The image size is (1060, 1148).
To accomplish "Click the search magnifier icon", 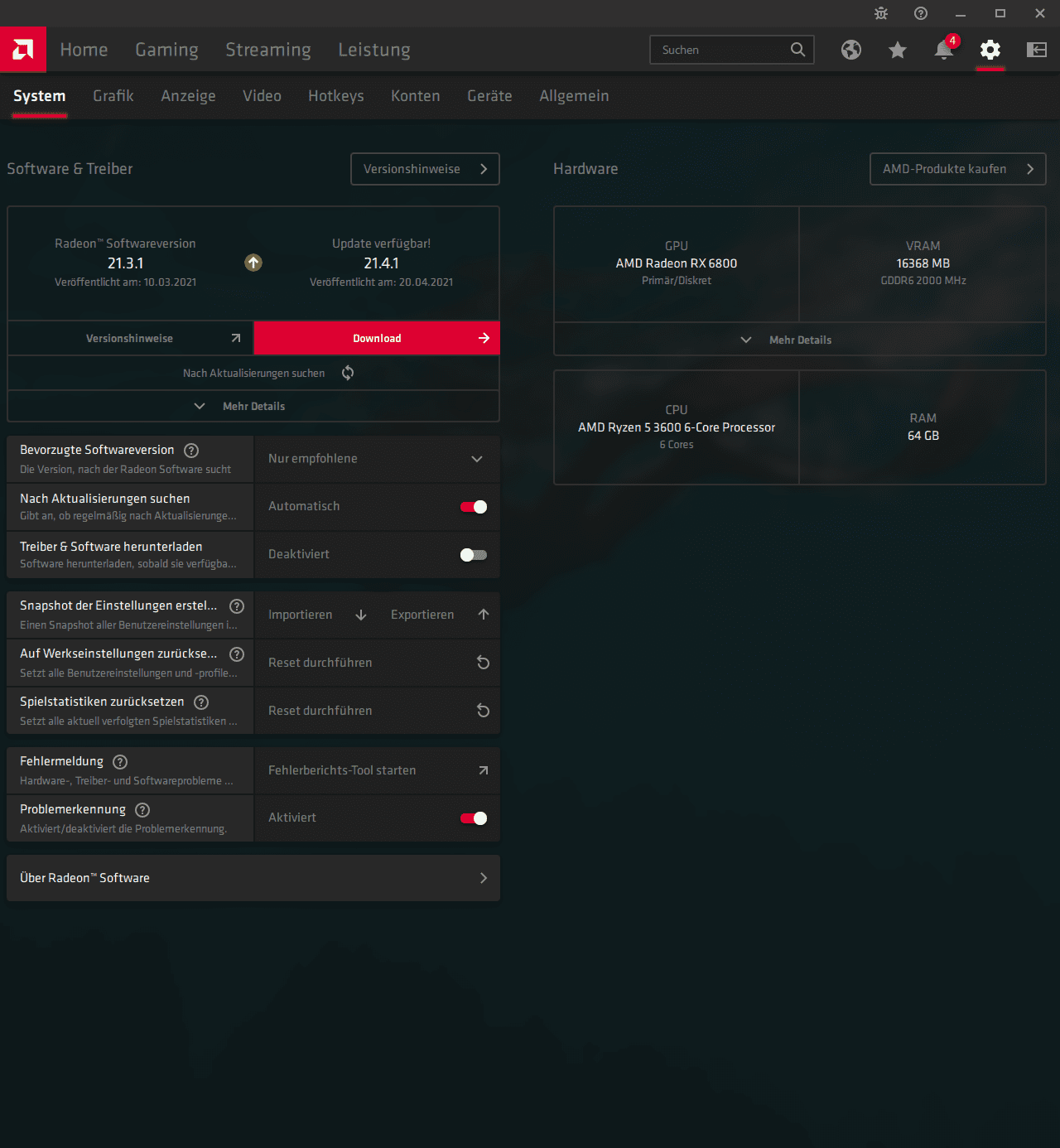I will pos(797,50).
